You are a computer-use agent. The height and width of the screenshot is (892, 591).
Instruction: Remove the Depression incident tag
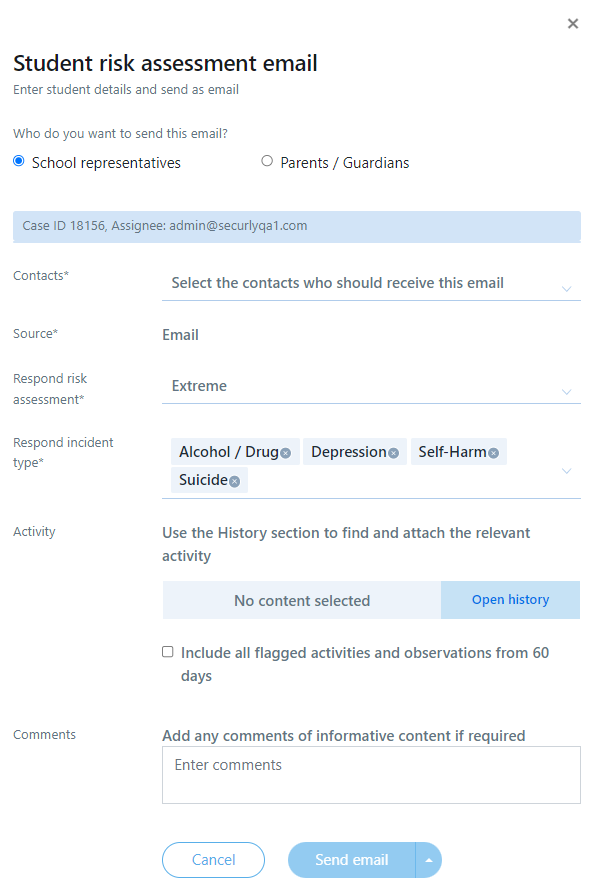click(393, 453)
